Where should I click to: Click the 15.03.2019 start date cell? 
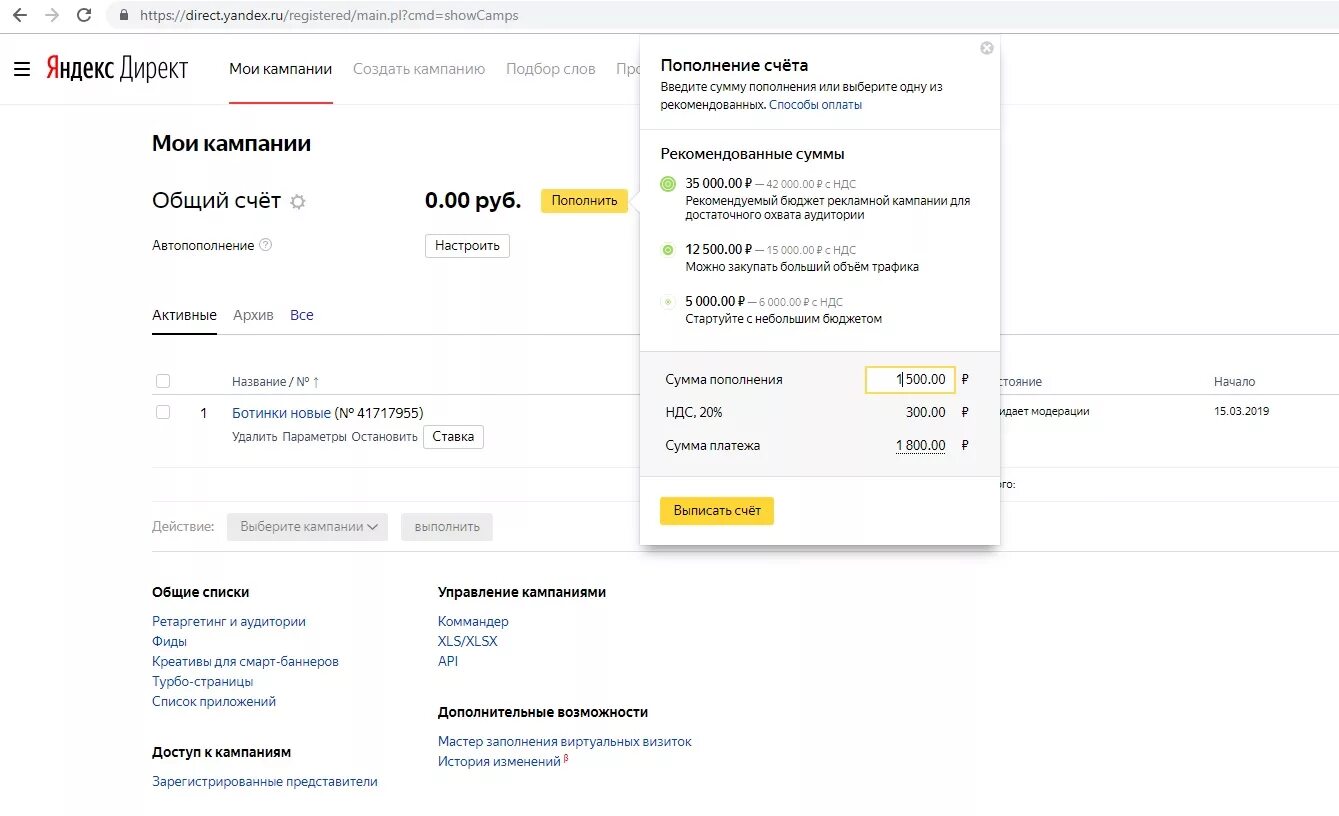click(1241, 411)
